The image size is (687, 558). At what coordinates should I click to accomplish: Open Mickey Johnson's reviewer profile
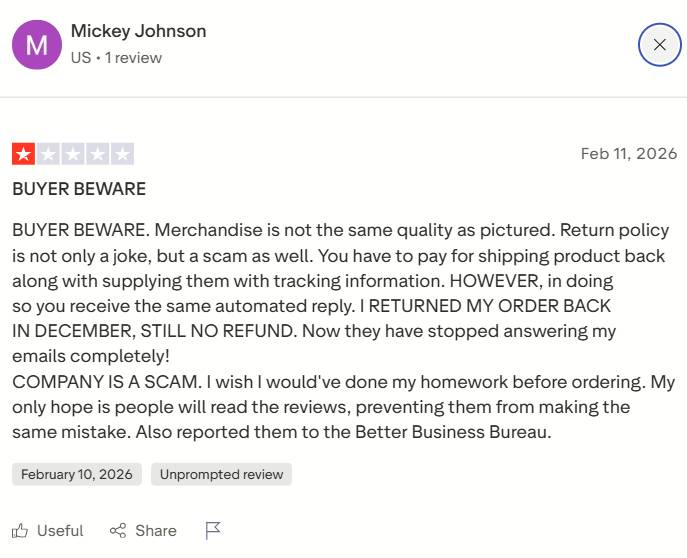coord(138,31)
